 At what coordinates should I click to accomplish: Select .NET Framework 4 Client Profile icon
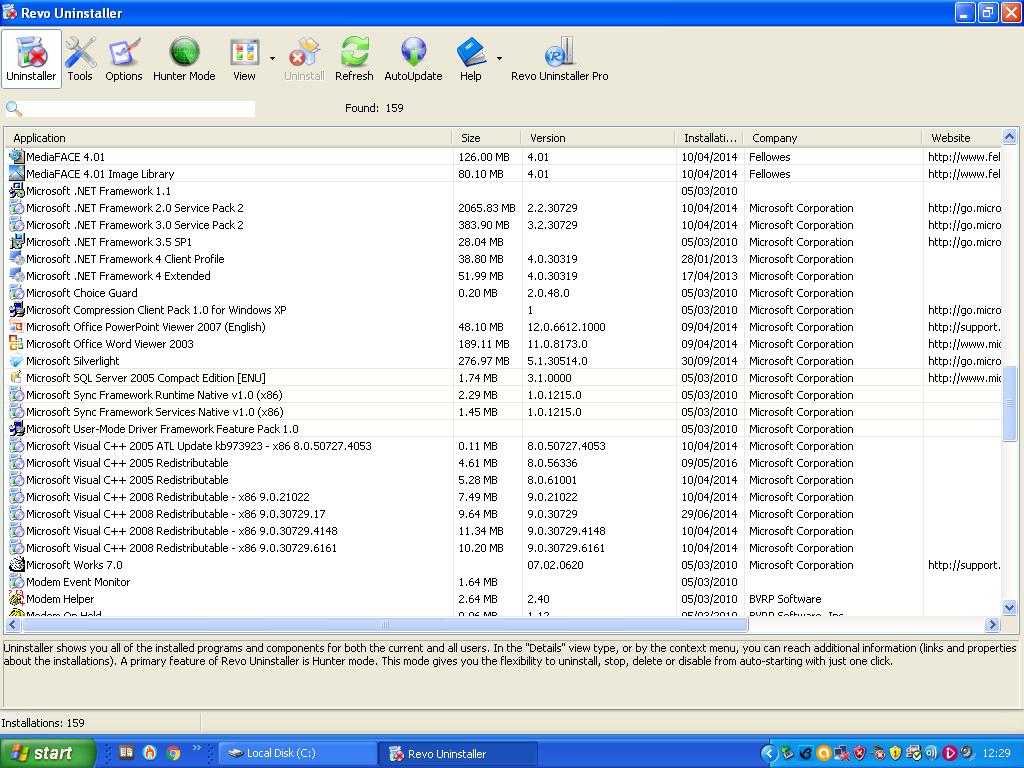click(16, 259)
